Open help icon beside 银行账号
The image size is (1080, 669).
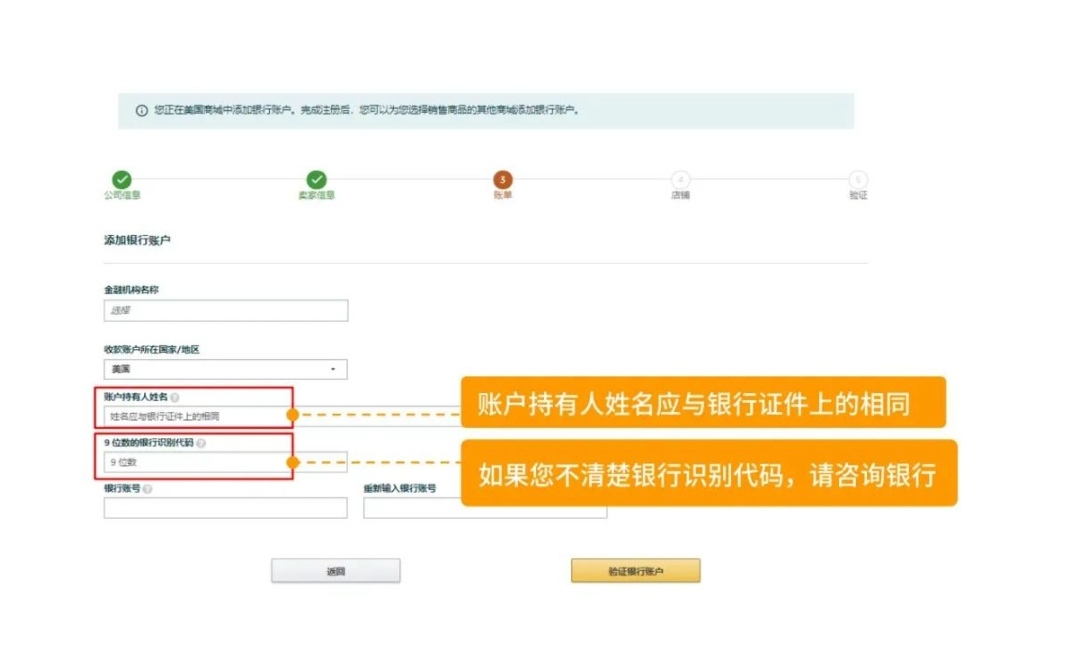pyautogui.click(x=147, y=488)
